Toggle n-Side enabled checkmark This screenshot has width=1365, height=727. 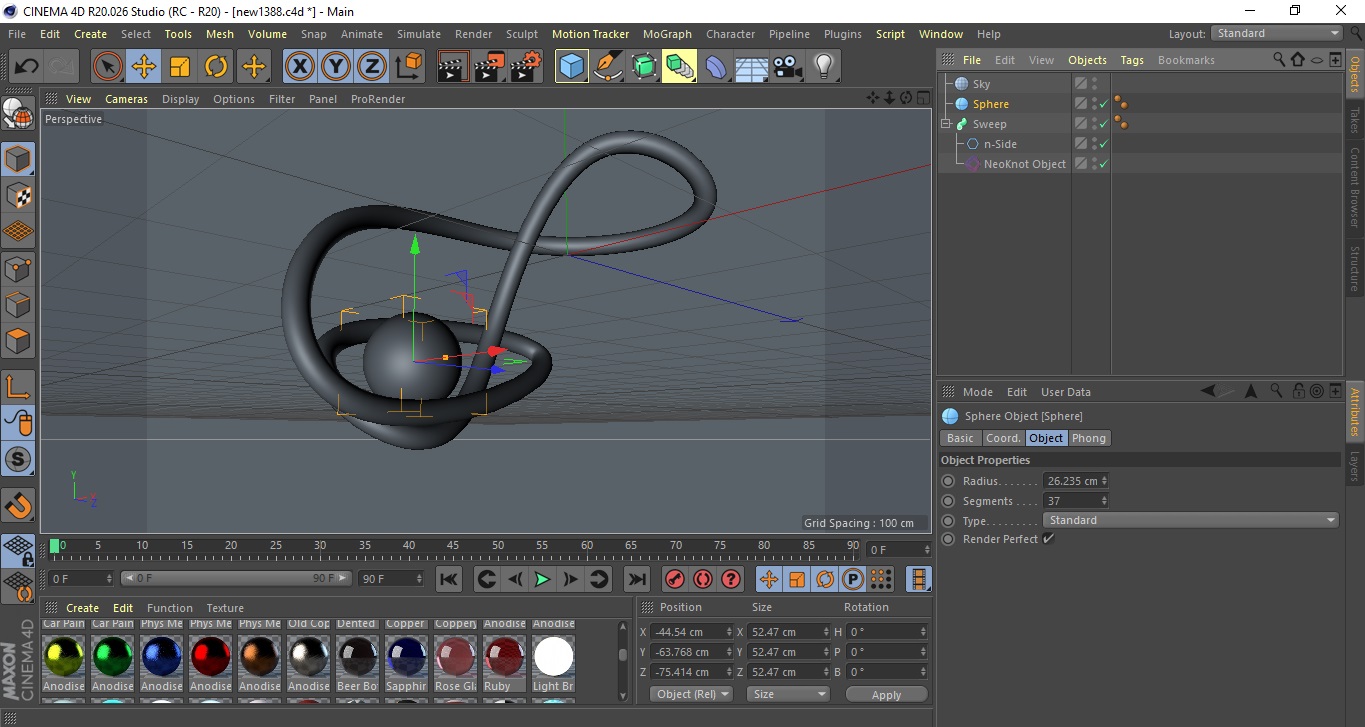point(1103,144)
